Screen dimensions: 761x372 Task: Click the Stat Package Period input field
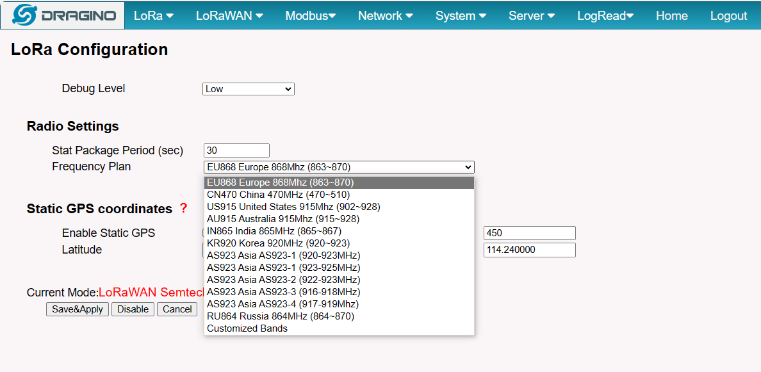(237, 151)
